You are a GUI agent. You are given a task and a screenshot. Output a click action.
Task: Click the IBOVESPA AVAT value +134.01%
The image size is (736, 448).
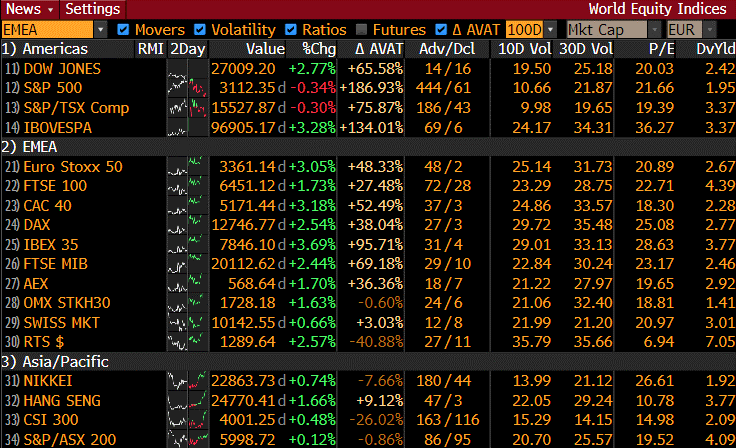pos(371,127)
